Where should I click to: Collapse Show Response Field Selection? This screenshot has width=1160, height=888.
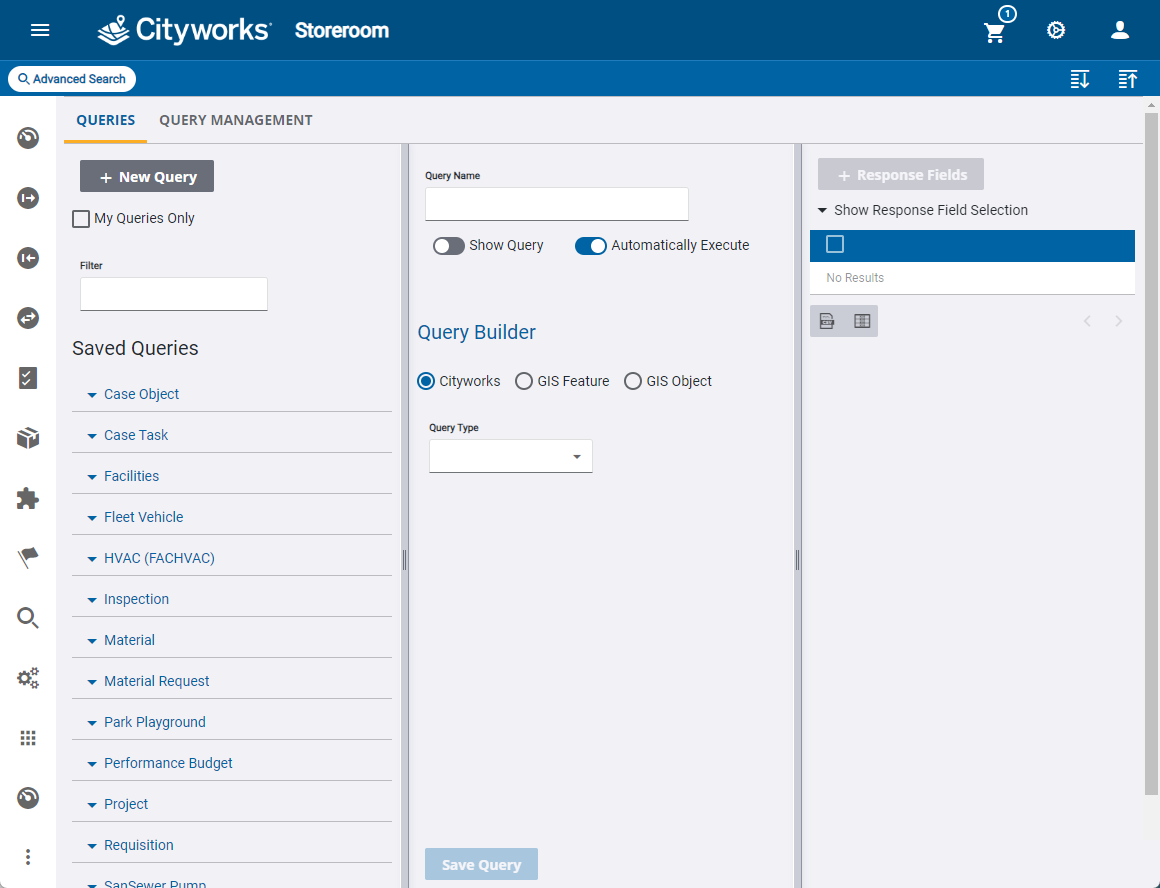click(x=921, y=210)
